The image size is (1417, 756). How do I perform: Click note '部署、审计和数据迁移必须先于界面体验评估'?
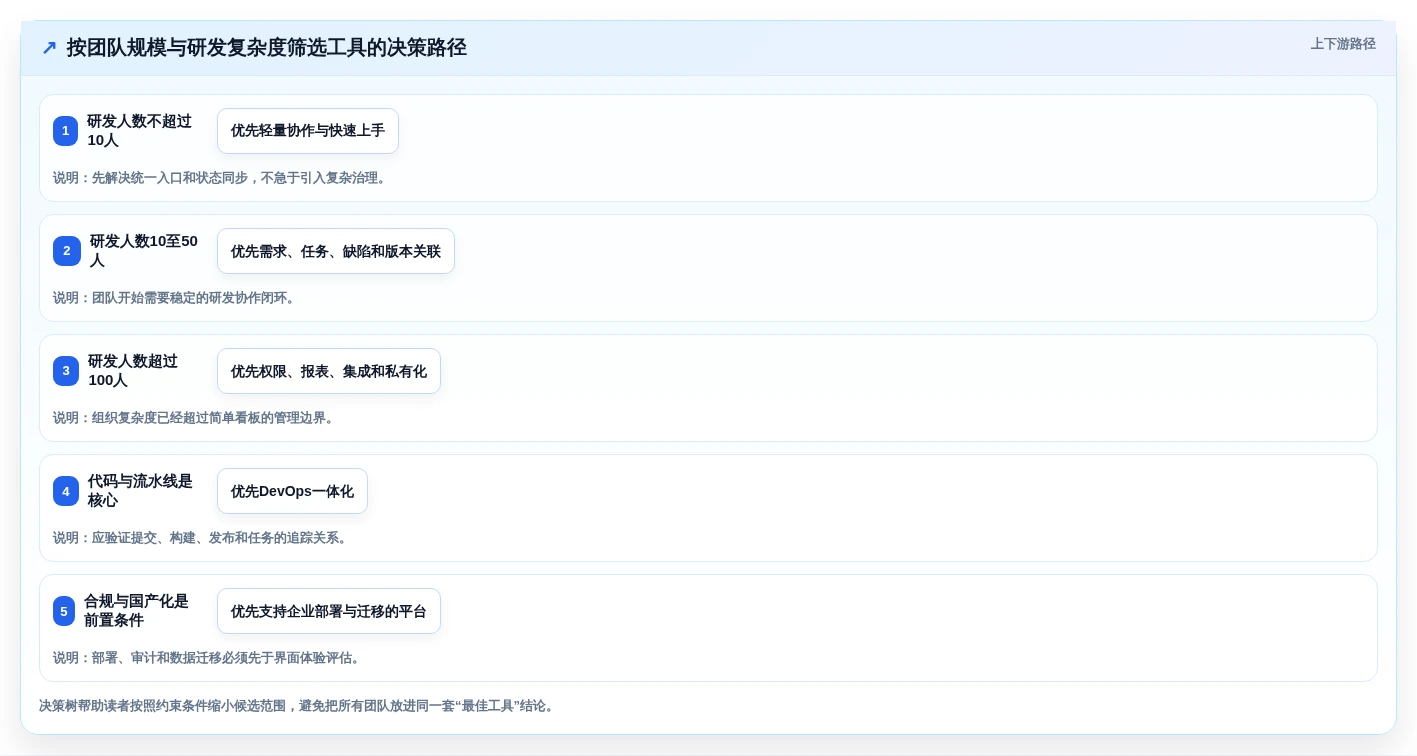[208, 658]
